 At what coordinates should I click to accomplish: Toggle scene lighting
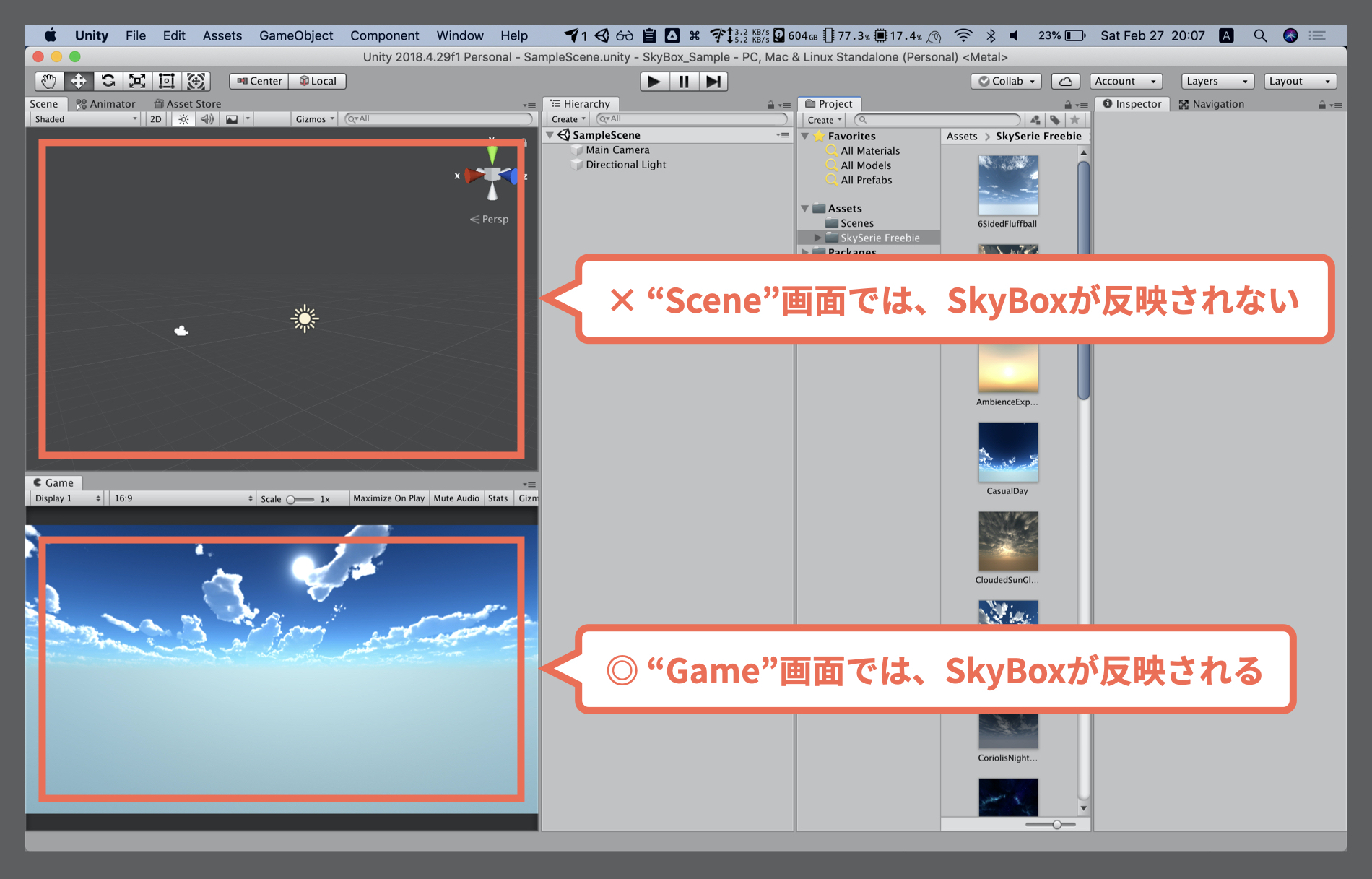tap(183, 119)
